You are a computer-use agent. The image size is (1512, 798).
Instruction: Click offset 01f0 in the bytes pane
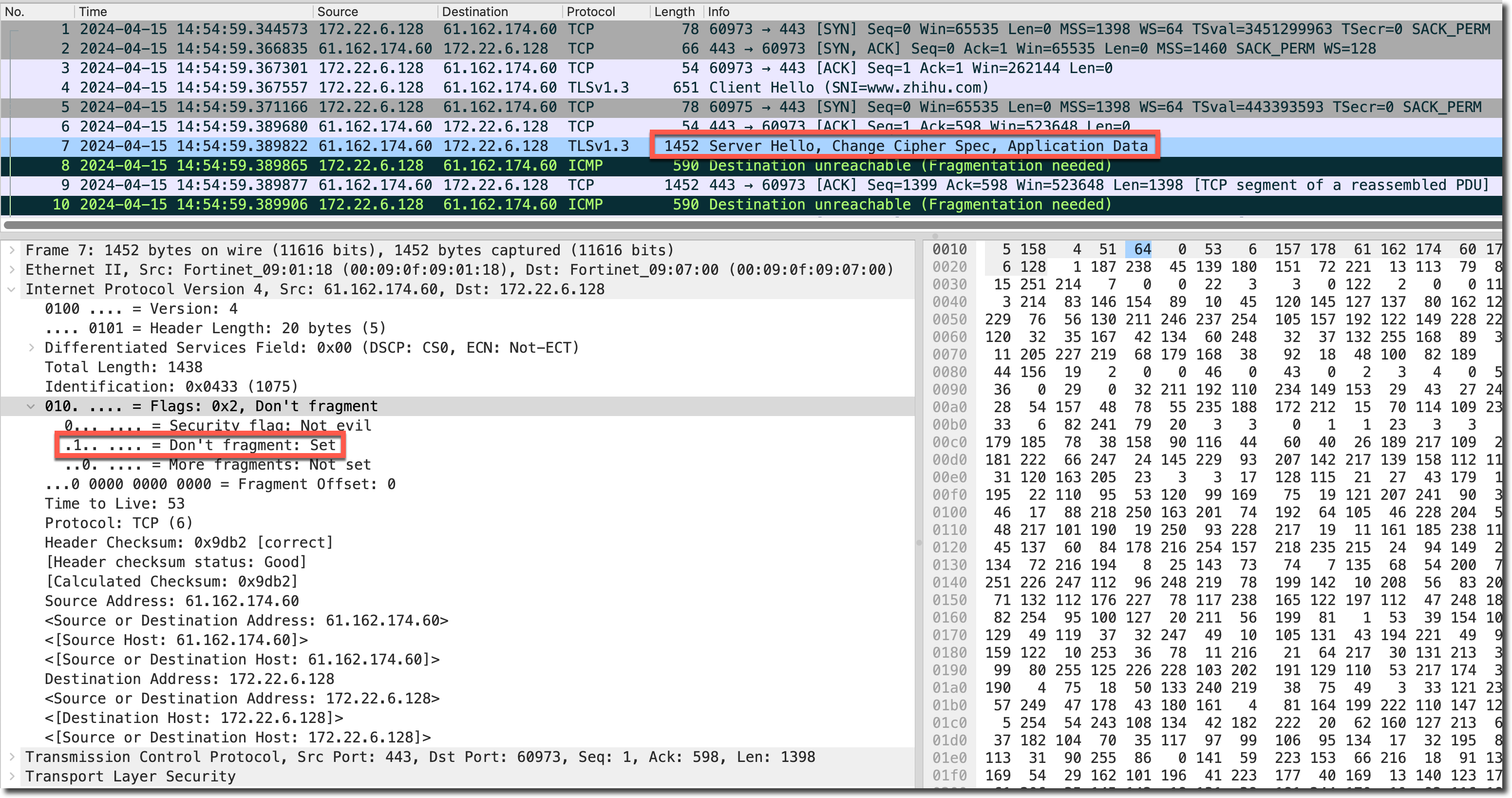coord(950,775)
